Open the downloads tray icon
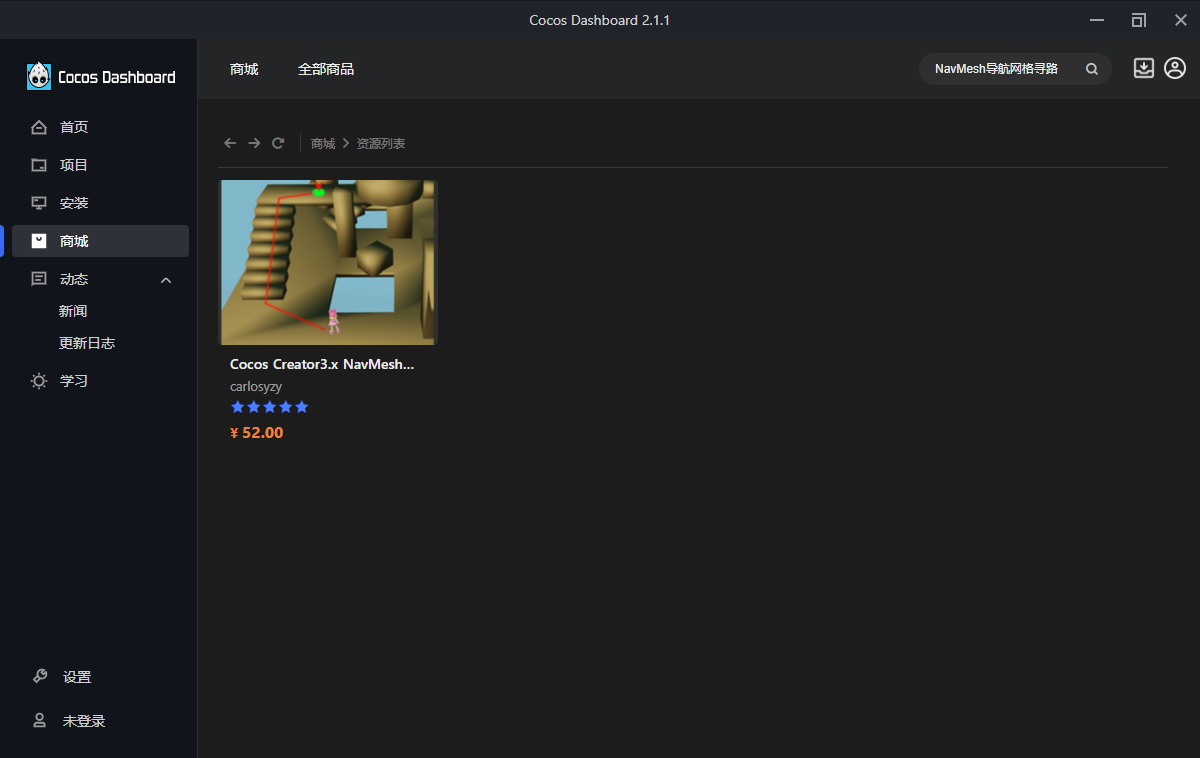1200x758 pixels. click(1144, 68)
